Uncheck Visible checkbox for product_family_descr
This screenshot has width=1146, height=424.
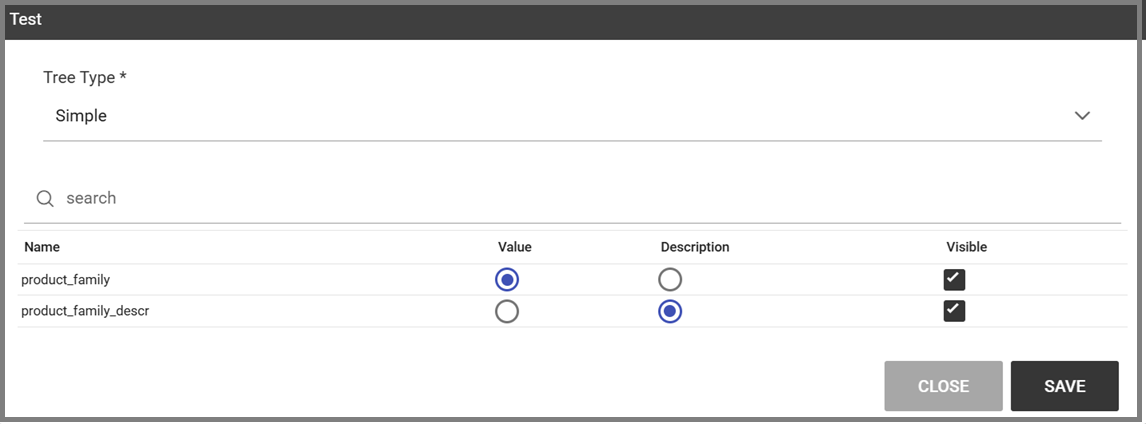955,311
